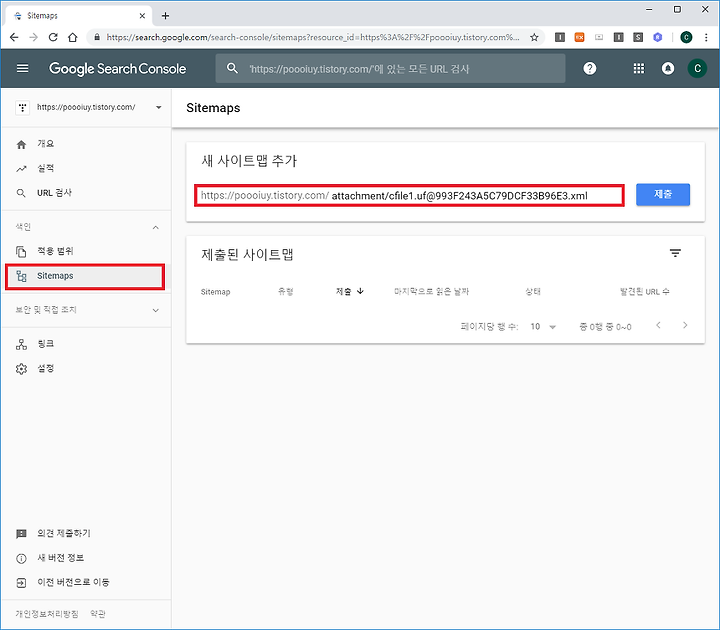This screenshot has width=720, height=630.
Task: Click the 마지막으로 읽은 날짜 column header
Action: [x=432, y=292]
